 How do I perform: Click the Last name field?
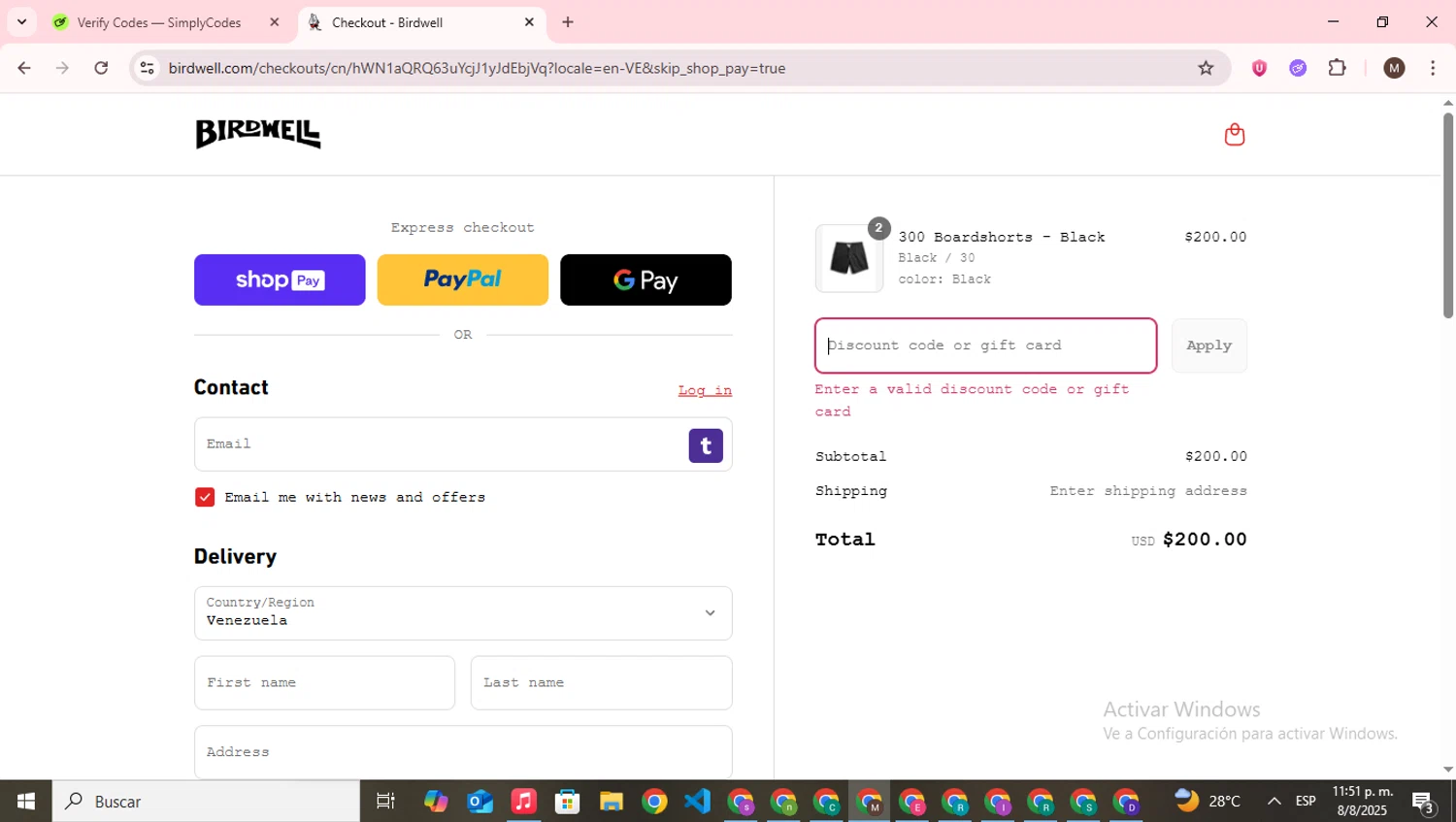pyautogui.click(x=601, y=682)
